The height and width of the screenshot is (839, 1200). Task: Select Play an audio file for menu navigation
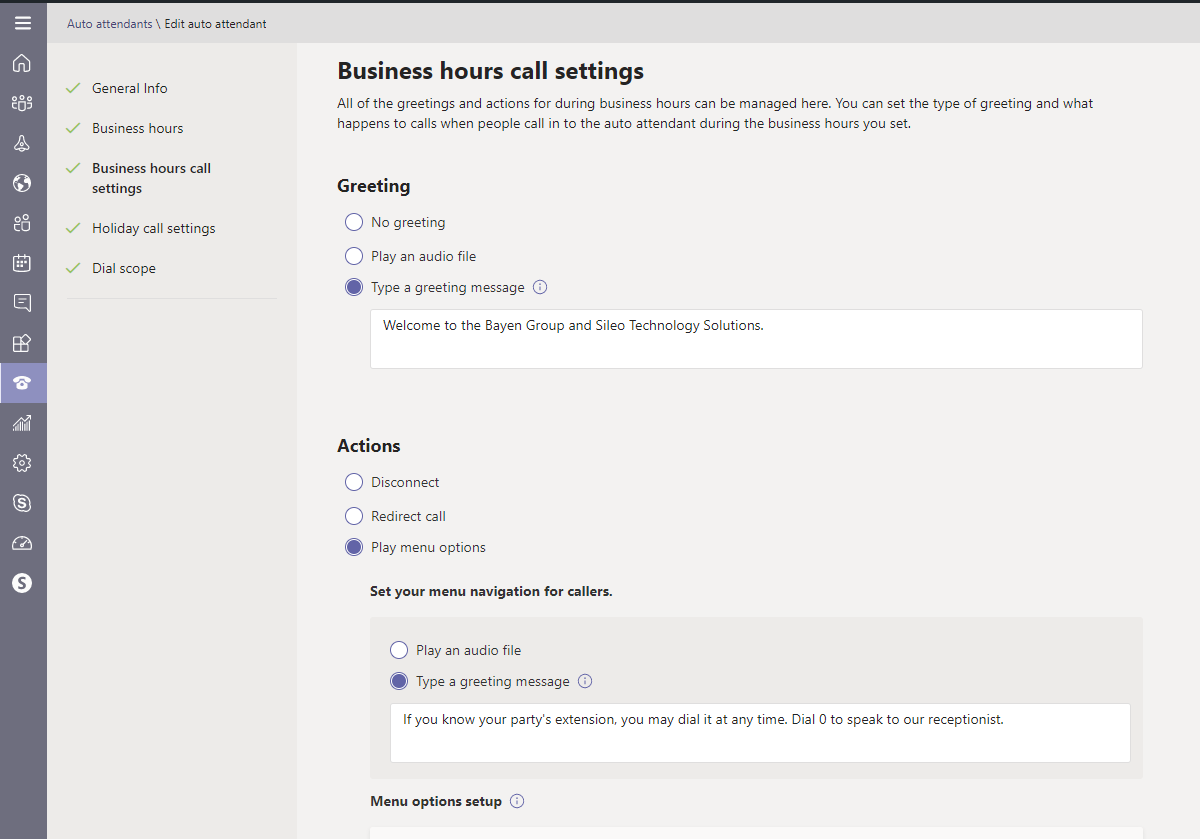399,650
